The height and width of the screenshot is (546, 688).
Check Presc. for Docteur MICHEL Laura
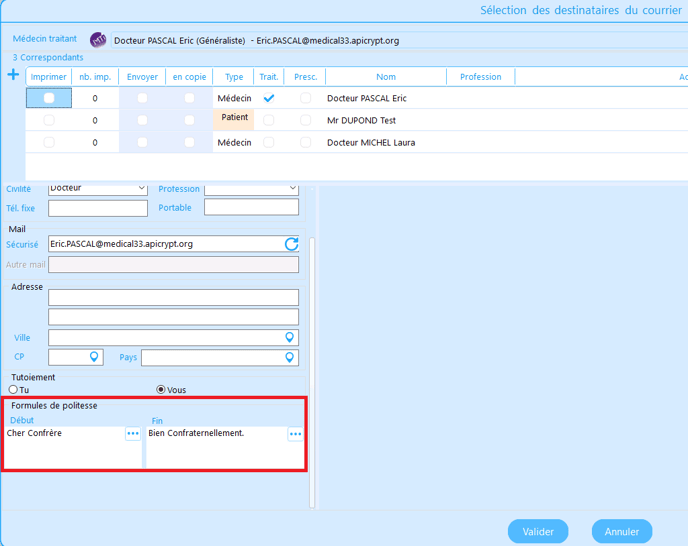click(x=305, y=142)
